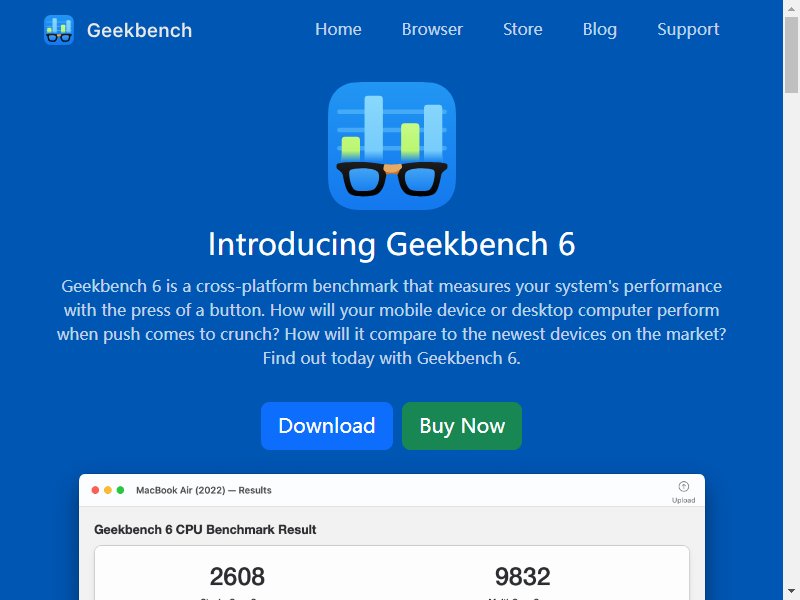Image resolution: width=800 pixels, height=600 pixels.
Task: Click the scrollbar down arrow
Action: [791, 594]
